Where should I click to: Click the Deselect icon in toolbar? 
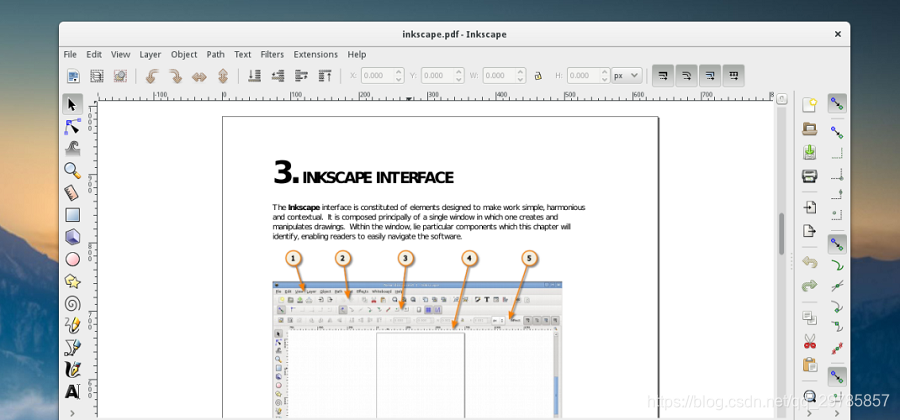point(120,76)
